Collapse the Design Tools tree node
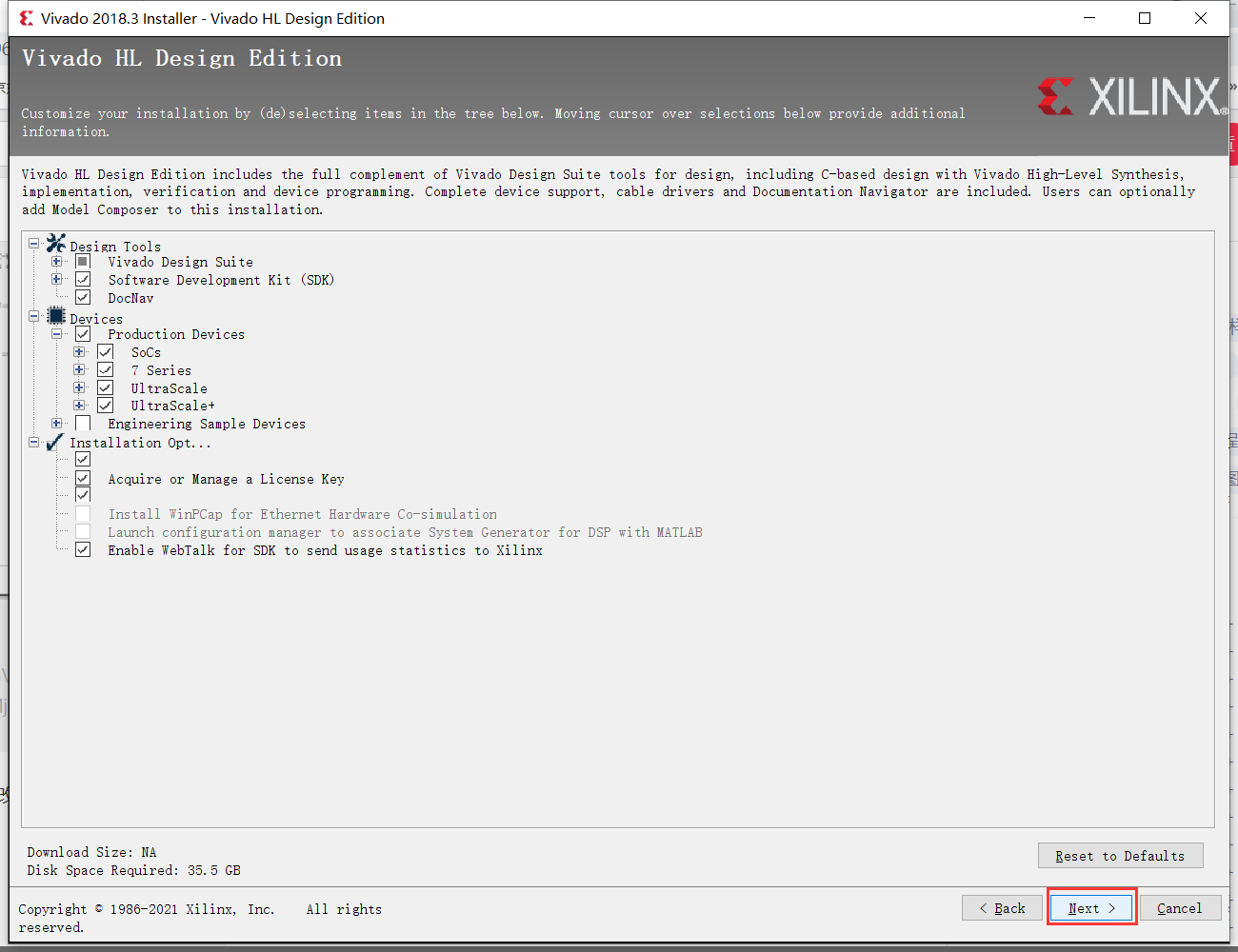 point(34,244)
